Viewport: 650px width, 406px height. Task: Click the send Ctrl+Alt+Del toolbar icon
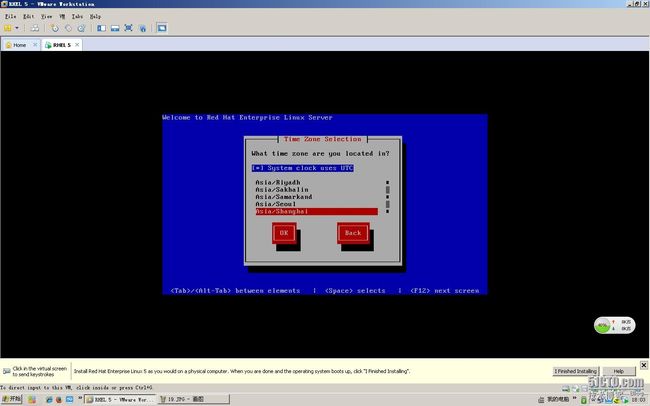(35, 28)
